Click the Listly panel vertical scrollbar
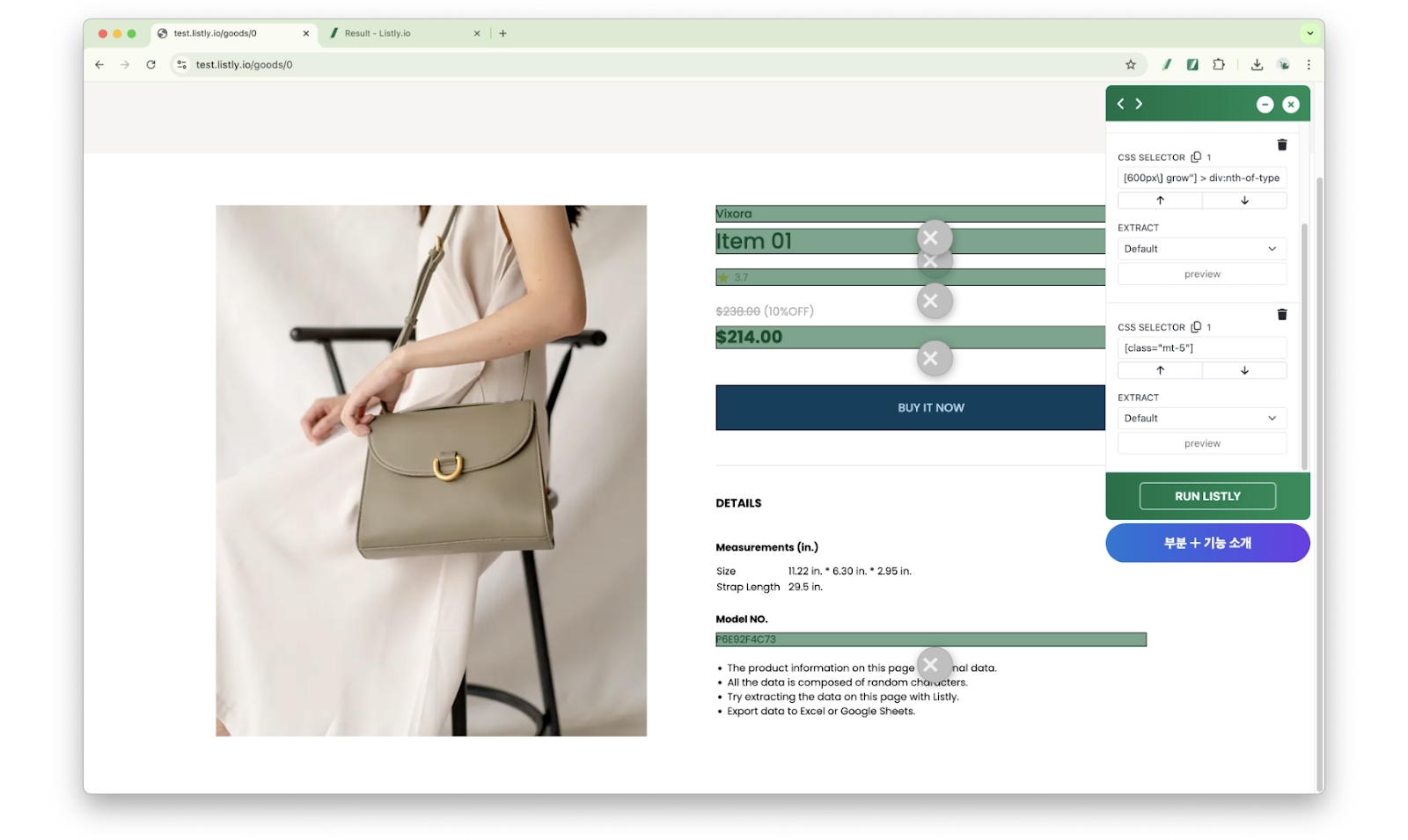1408x840 pixels. (1303, 343)
